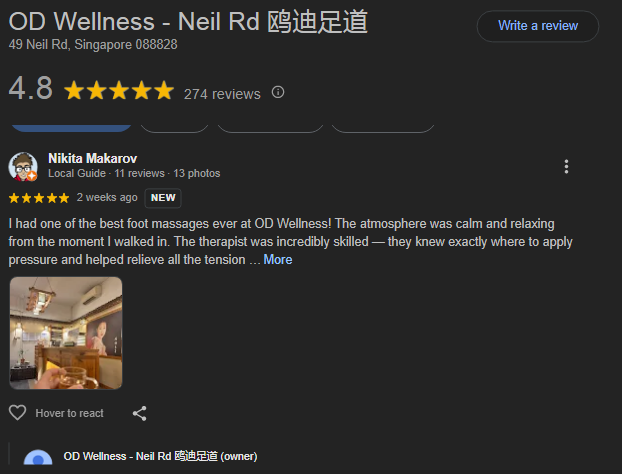Click the Hover to react label
Screen dimensions: 622x474
click(69, 413)
